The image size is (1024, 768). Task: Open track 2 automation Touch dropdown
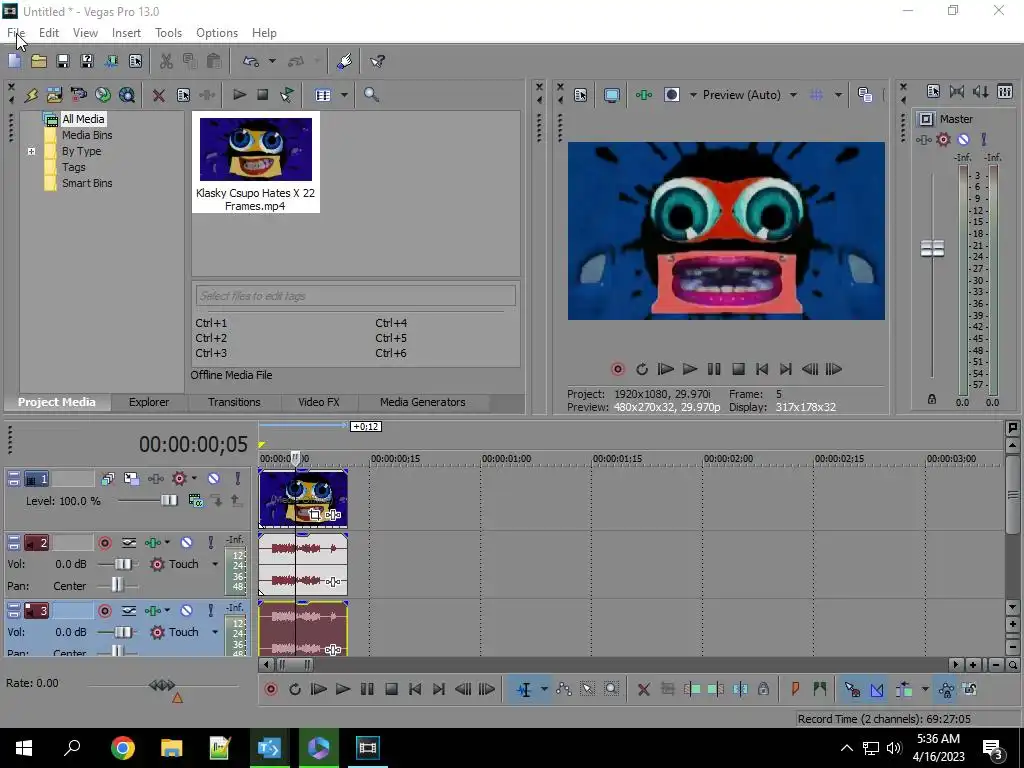point(215,564)
